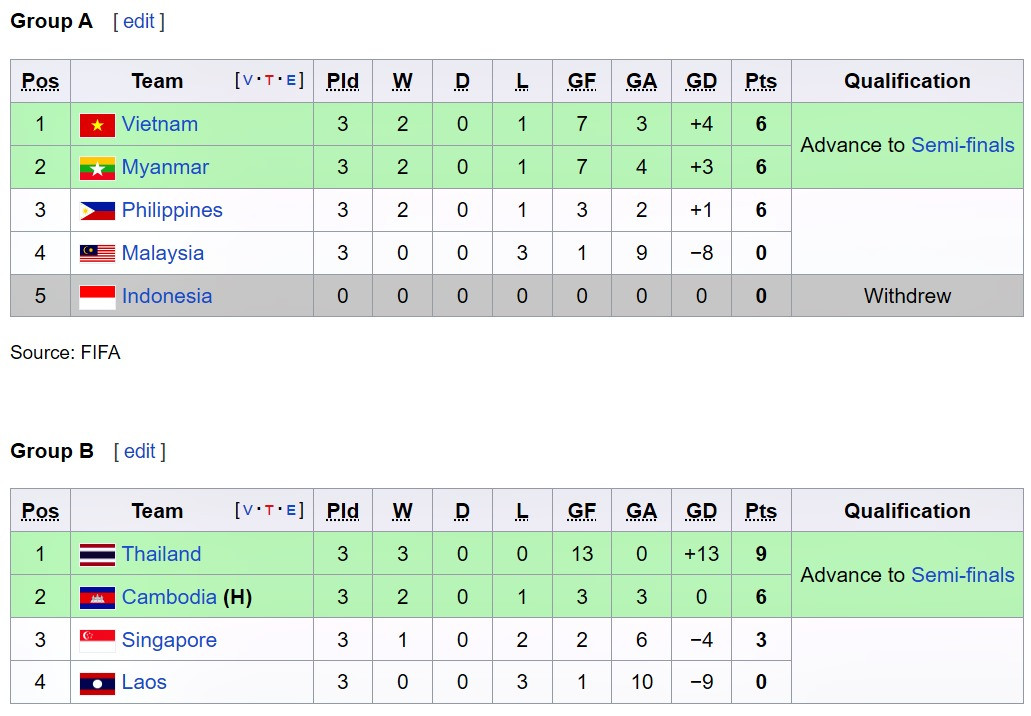Open the Group A edit link

(x=139, y=21)
